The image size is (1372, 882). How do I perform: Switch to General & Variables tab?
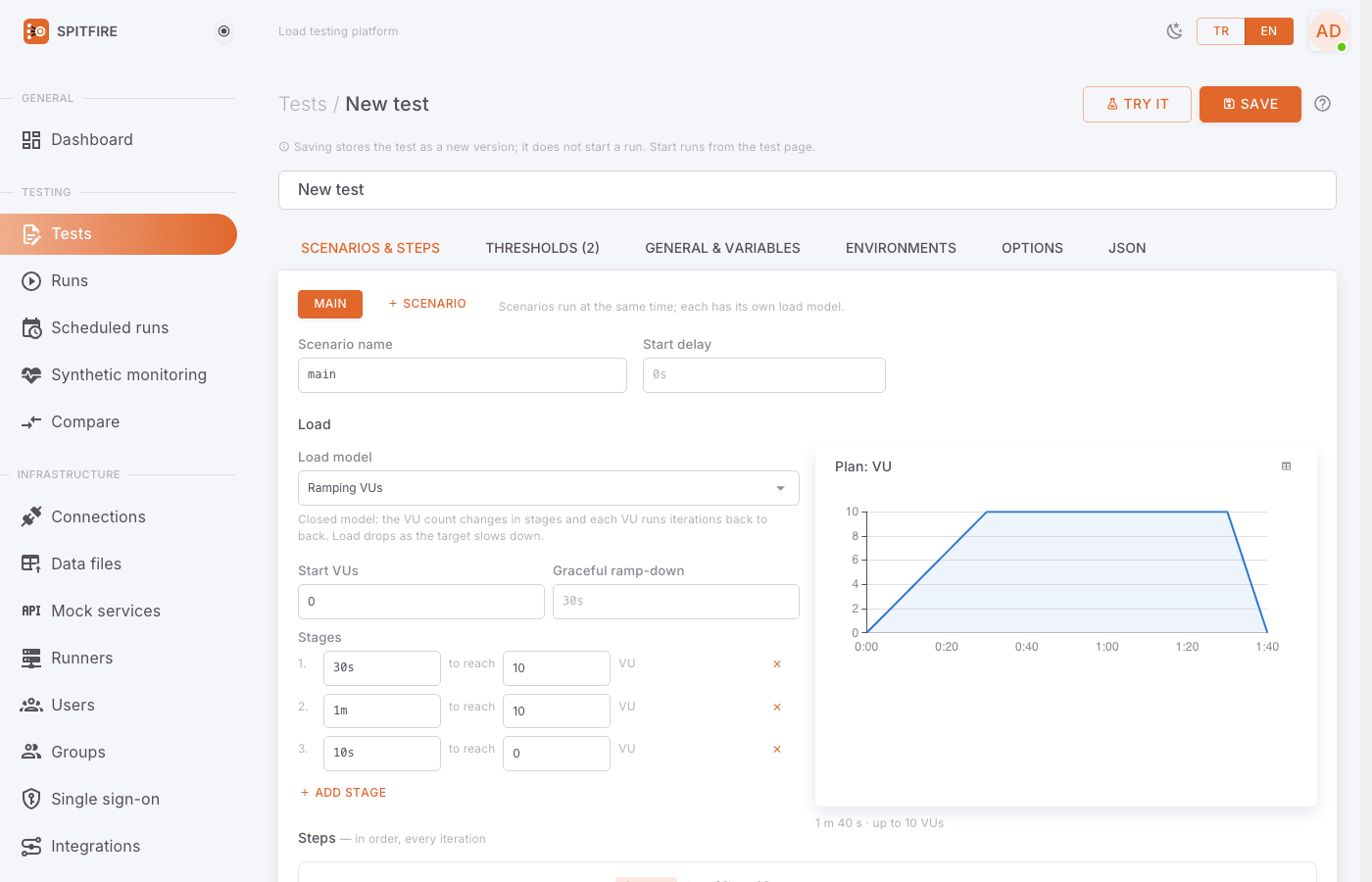pyautogui.click(x=723, y=249)
